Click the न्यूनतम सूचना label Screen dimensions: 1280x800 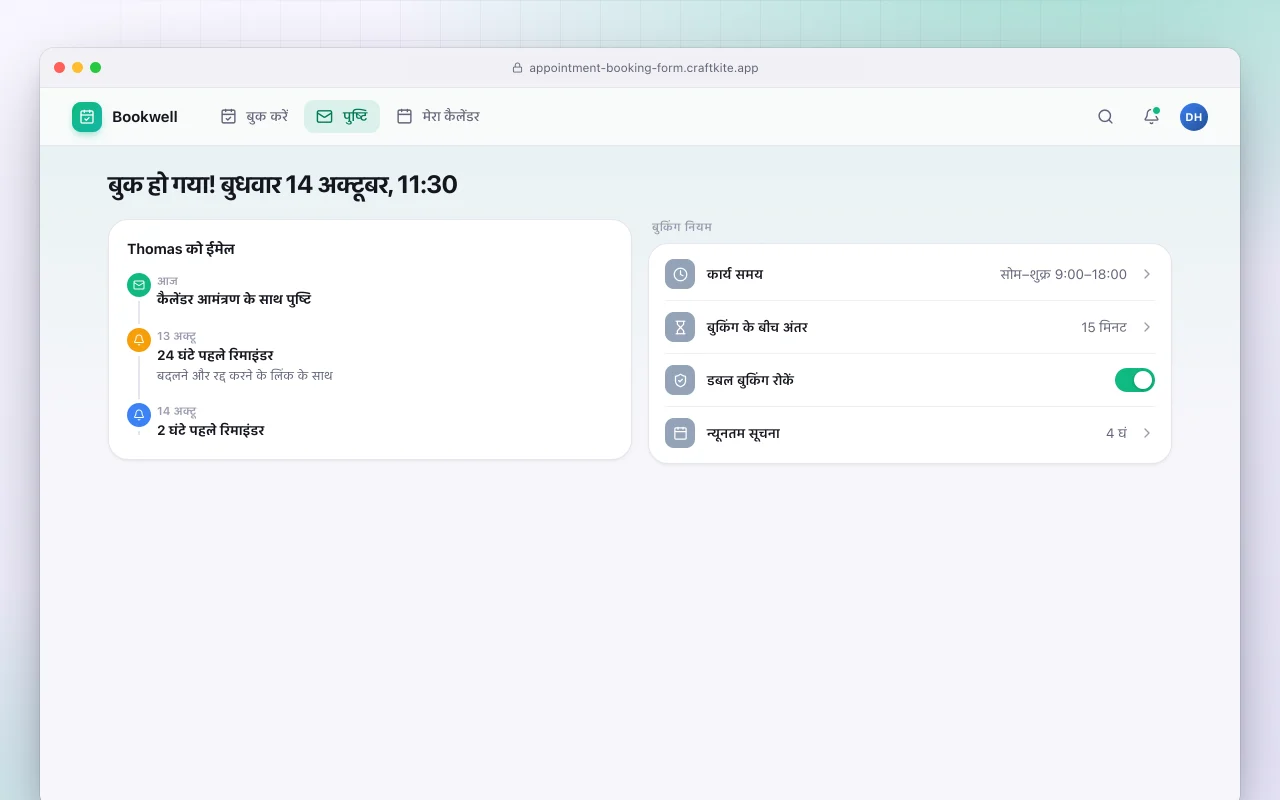[743, 433]
